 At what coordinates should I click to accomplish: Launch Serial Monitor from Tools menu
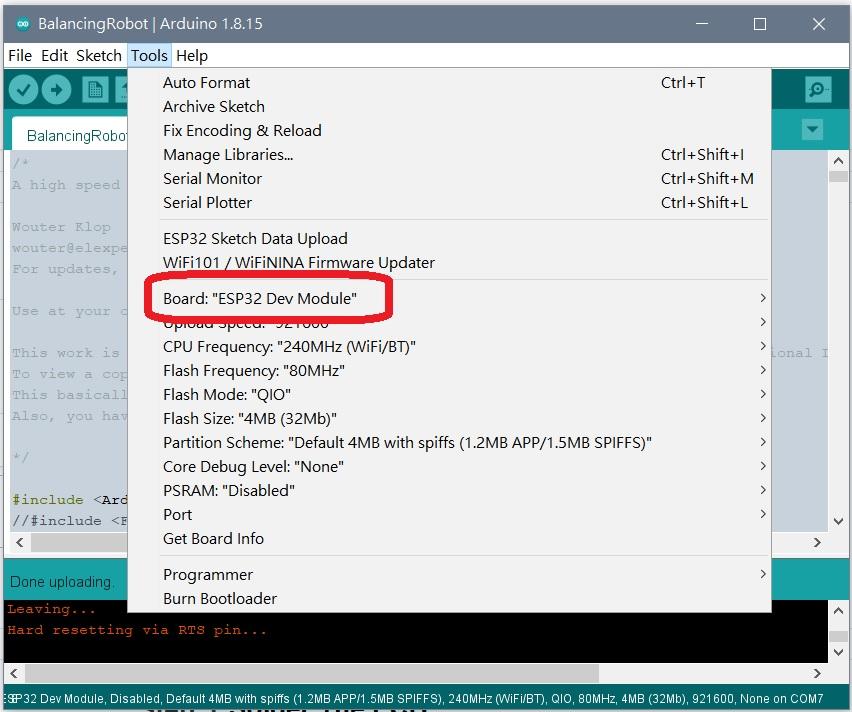449,178
